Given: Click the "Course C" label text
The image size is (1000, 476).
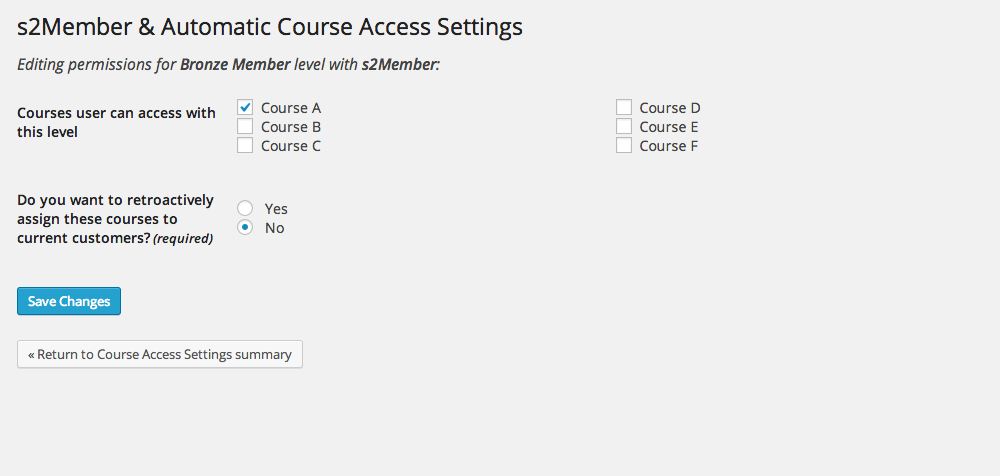Looking at the screenshot, I should [291, 146].
